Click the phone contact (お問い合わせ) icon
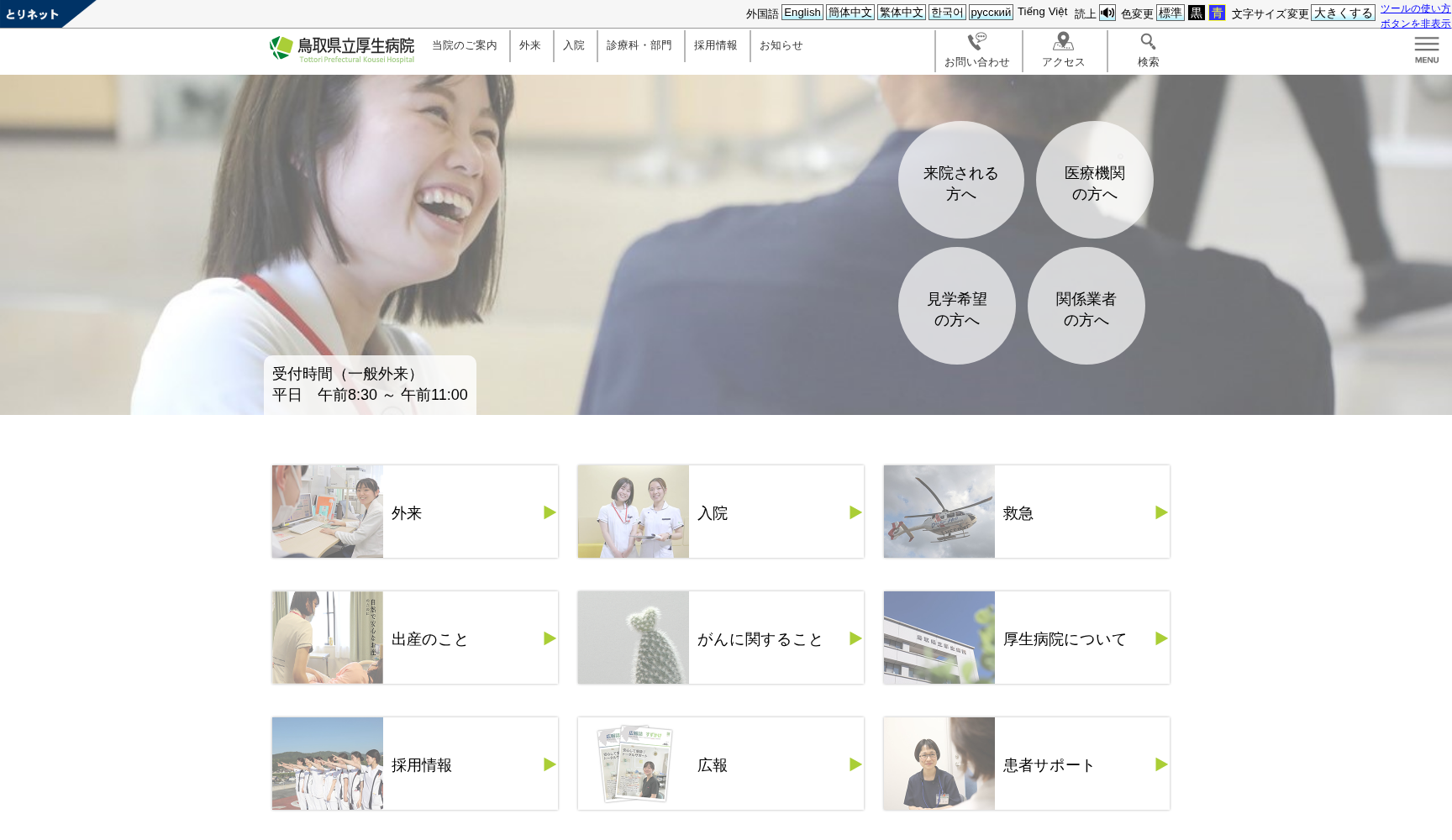The height and width of the screenshot is (840, 1452). (x=976, y=42)
